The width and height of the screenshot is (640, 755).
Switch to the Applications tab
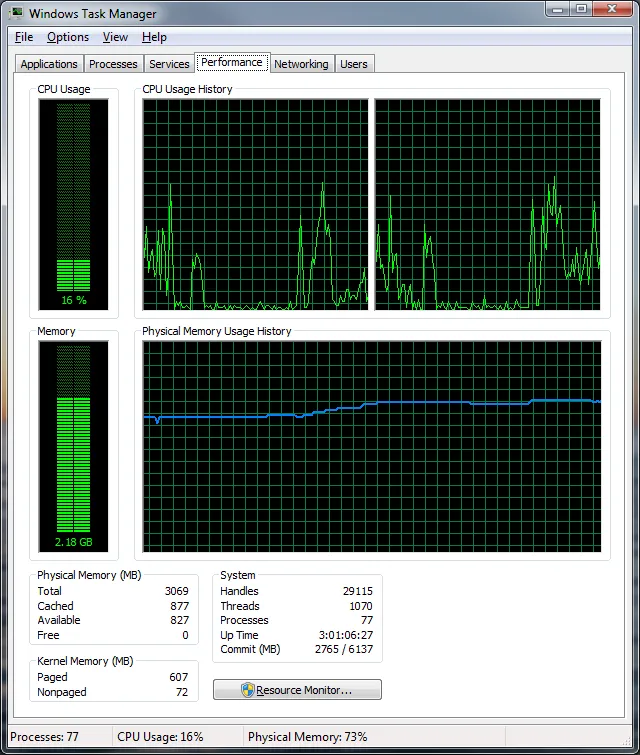[x=49, y=64]
